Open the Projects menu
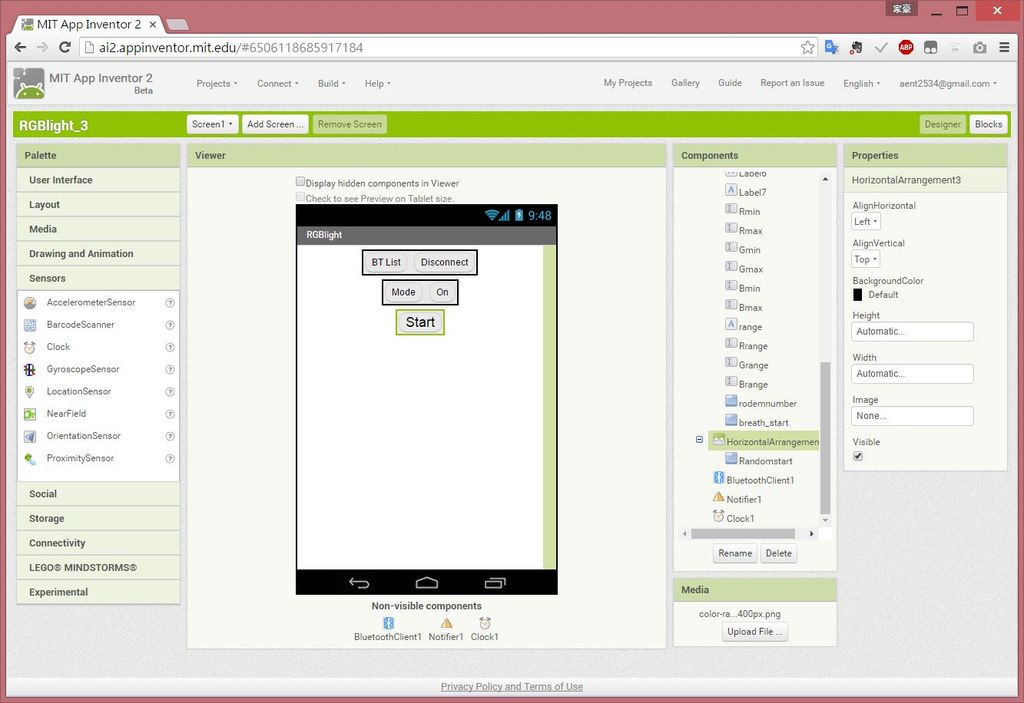Screen dimensions: 1024x703 click(217, 84)
